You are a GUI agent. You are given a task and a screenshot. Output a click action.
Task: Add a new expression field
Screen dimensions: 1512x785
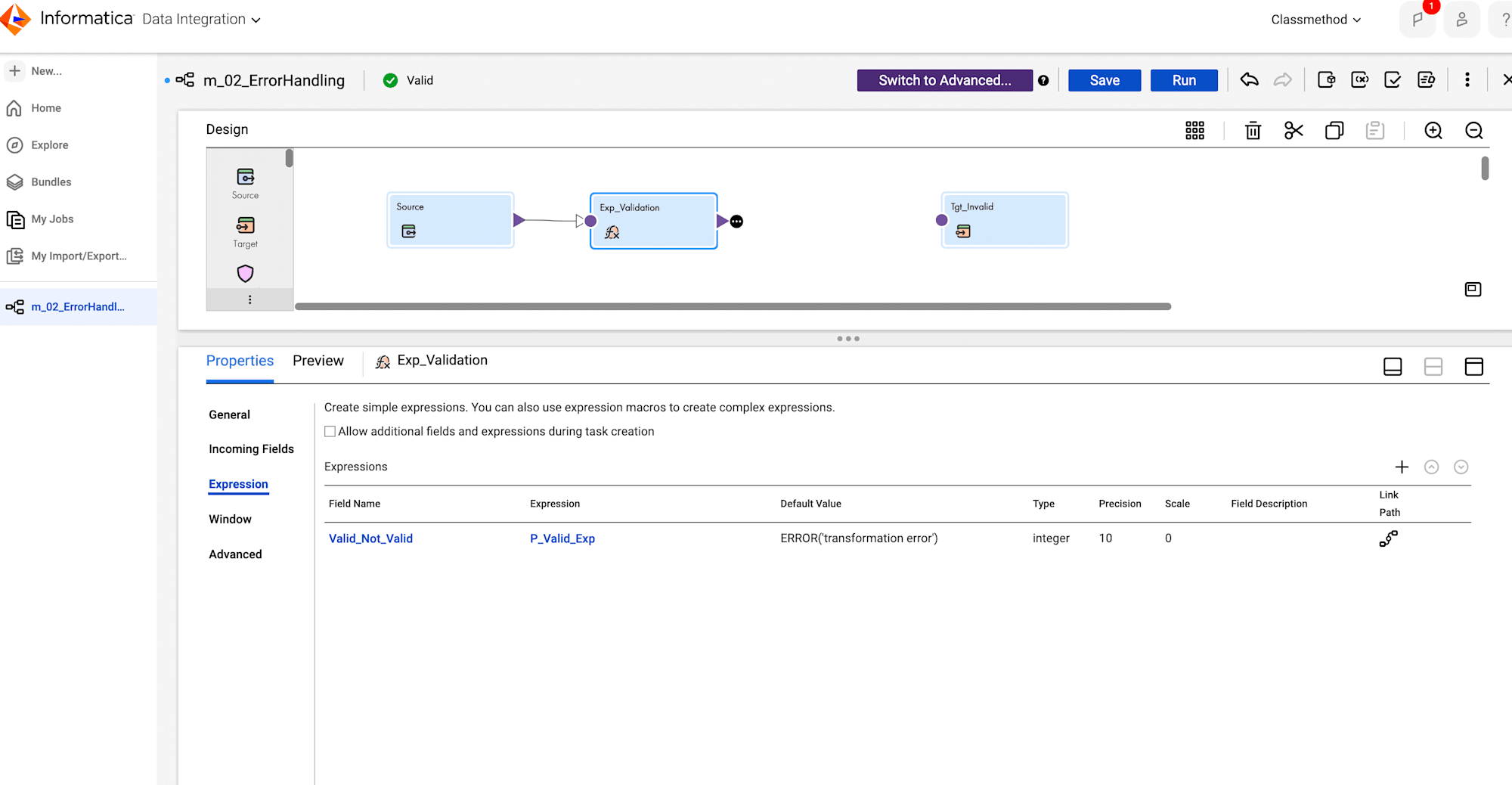click(x=1402, y=467)
